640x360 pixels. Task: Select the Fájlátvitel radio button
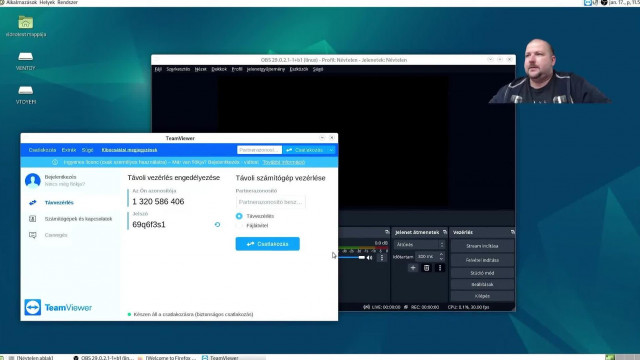click(239, 225)
